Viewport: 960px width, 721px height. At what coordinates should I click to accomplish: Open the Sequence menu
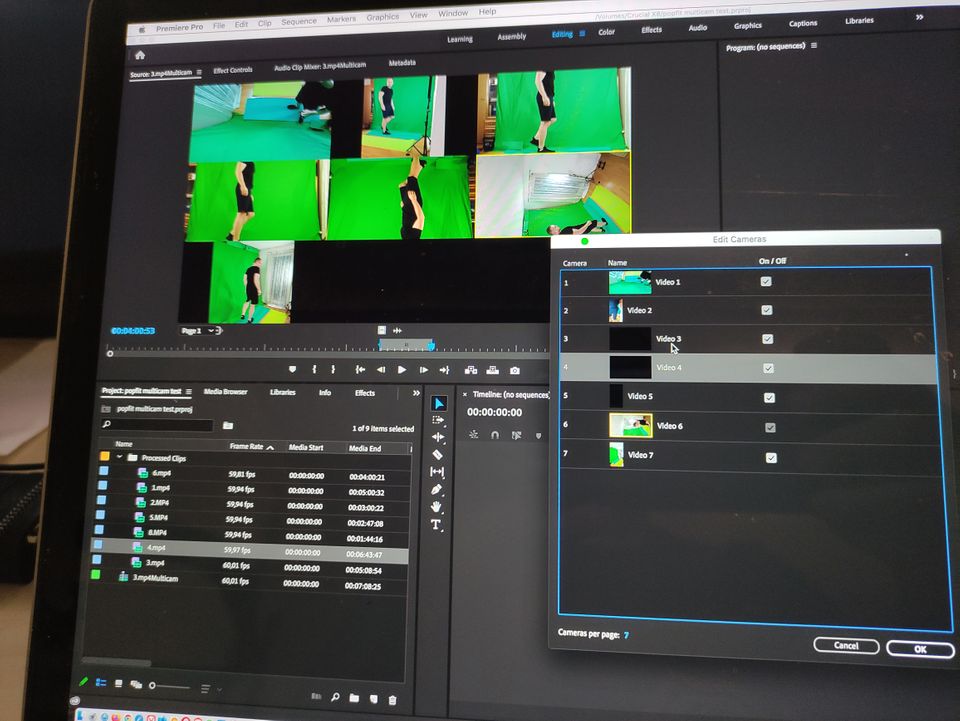[x=298, y=21]
